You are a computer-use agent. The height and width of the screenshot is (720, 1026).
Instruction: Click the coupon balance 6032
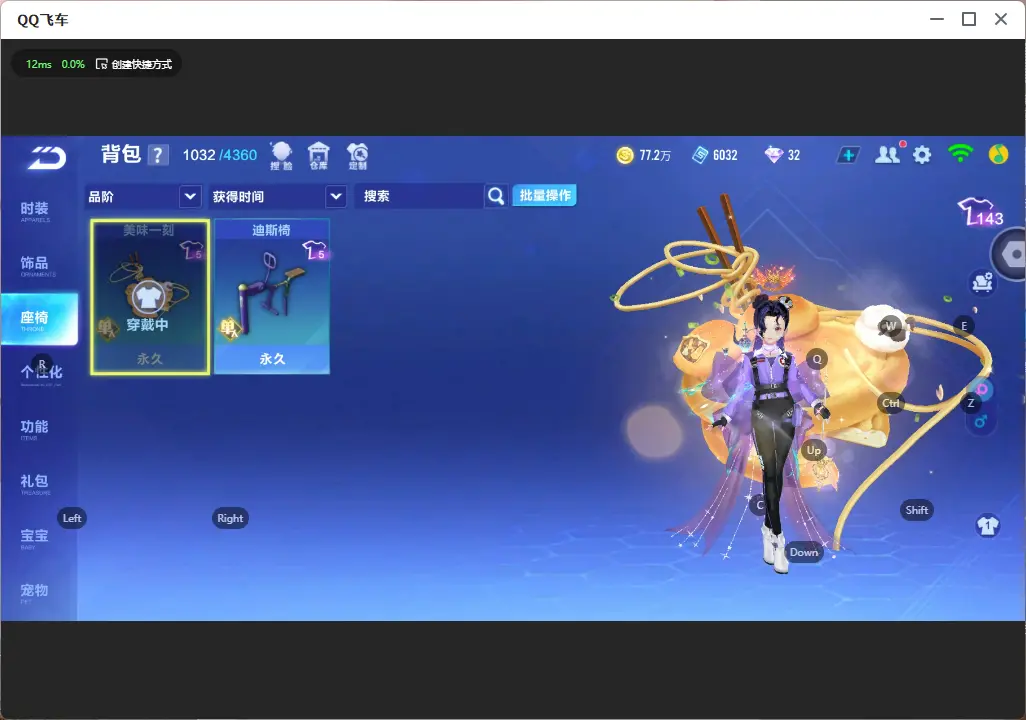(715, 155)
